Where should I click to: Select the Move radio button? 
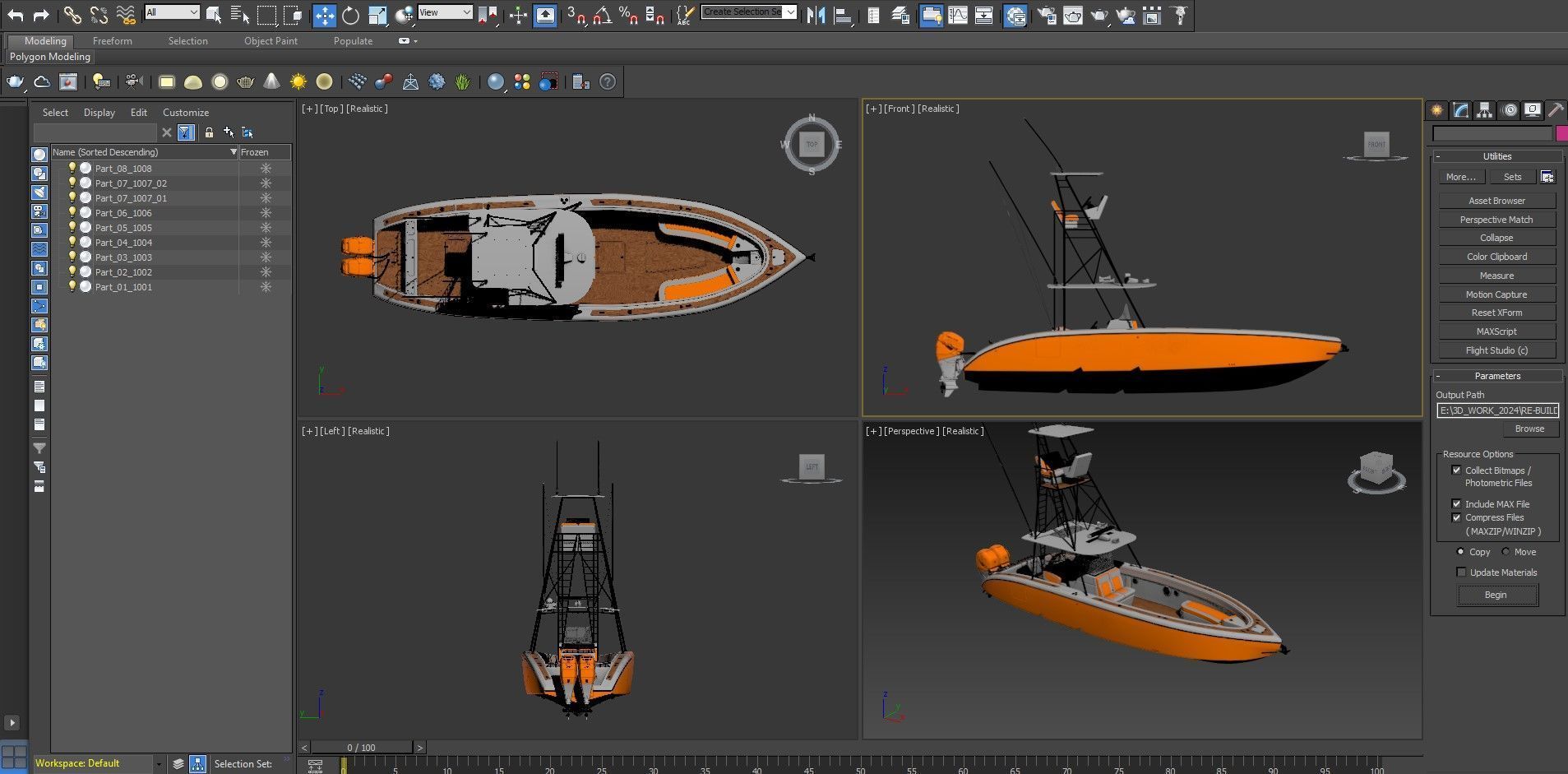pos(1506,552)
